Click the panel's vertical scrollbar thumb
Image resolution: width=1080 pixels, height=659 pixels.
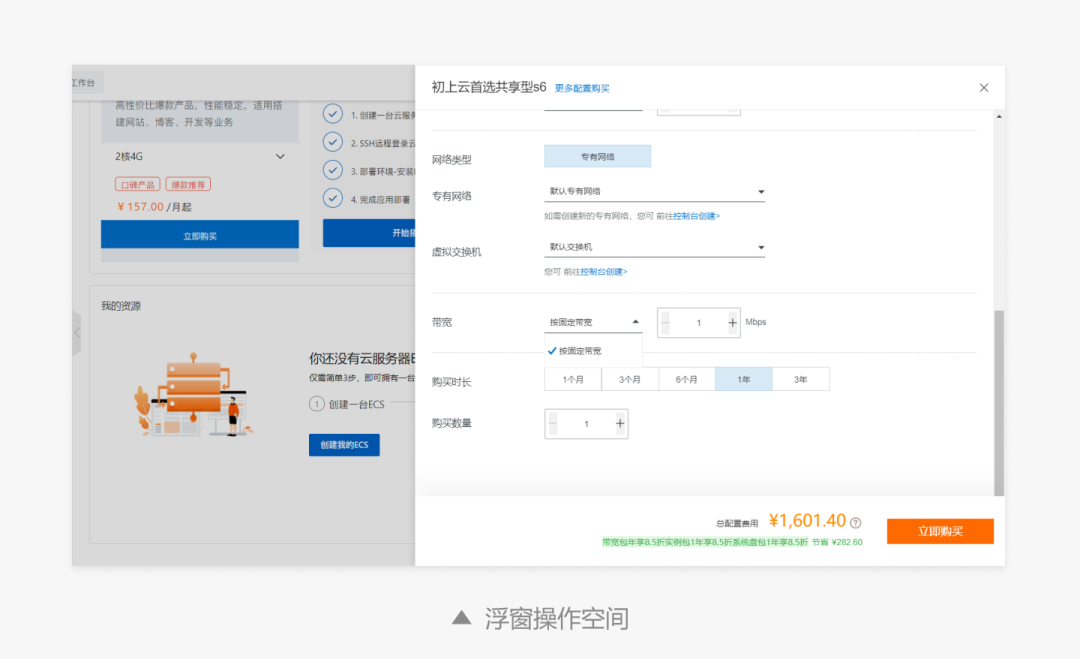tap(999, 403)
